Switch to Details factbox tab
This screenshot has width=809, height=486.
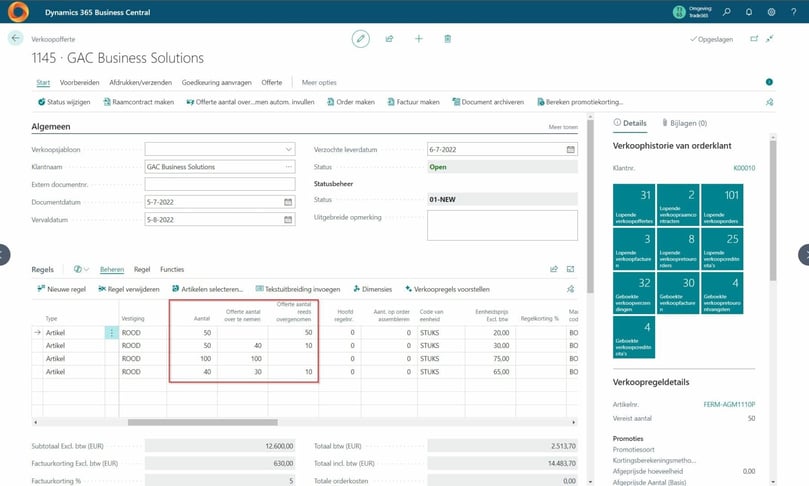tap(630, 123)
